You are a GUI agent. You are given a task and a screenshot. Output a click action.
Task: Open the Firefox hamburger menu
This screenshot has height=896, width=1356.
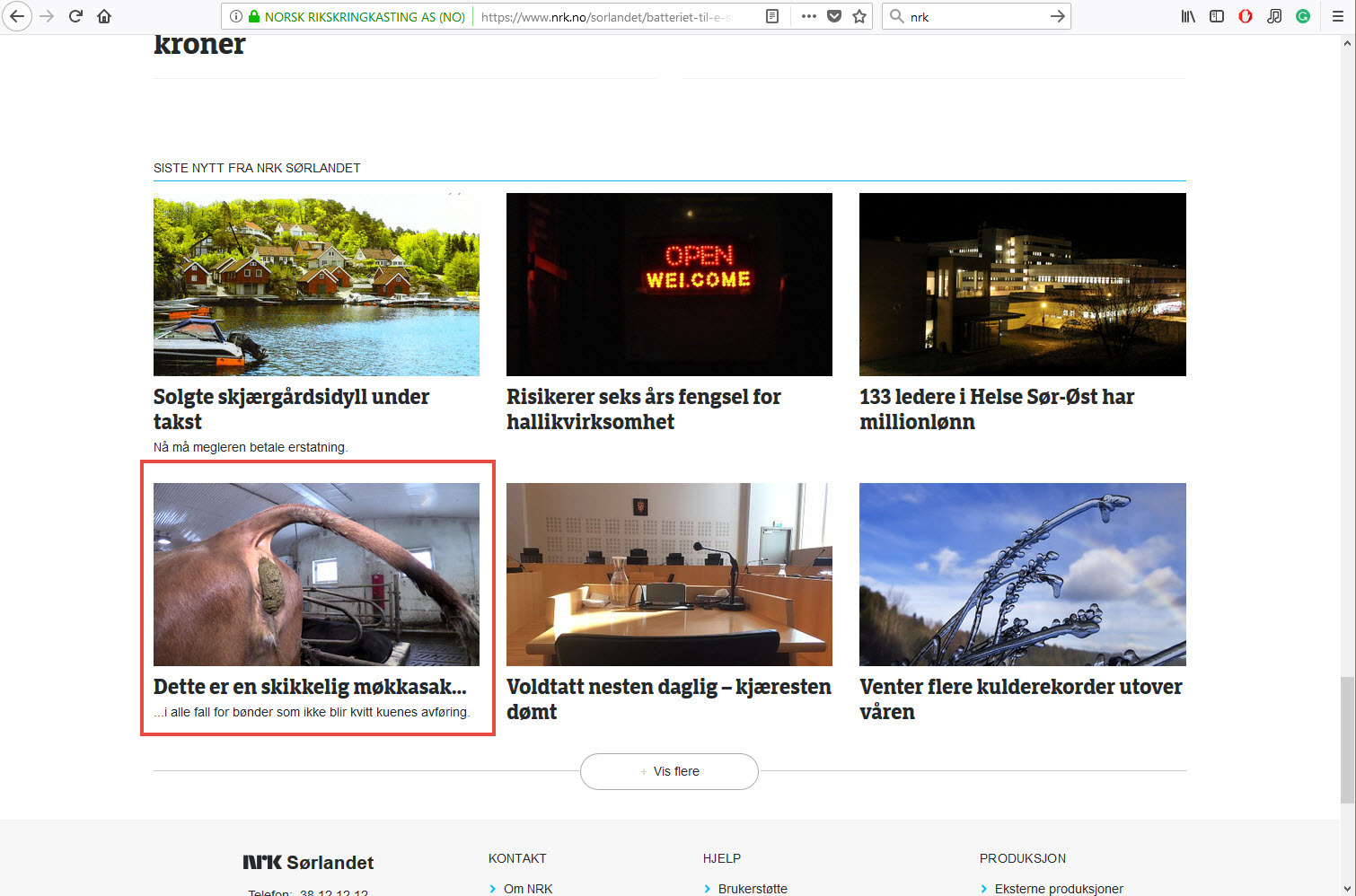coord(1338,16)
